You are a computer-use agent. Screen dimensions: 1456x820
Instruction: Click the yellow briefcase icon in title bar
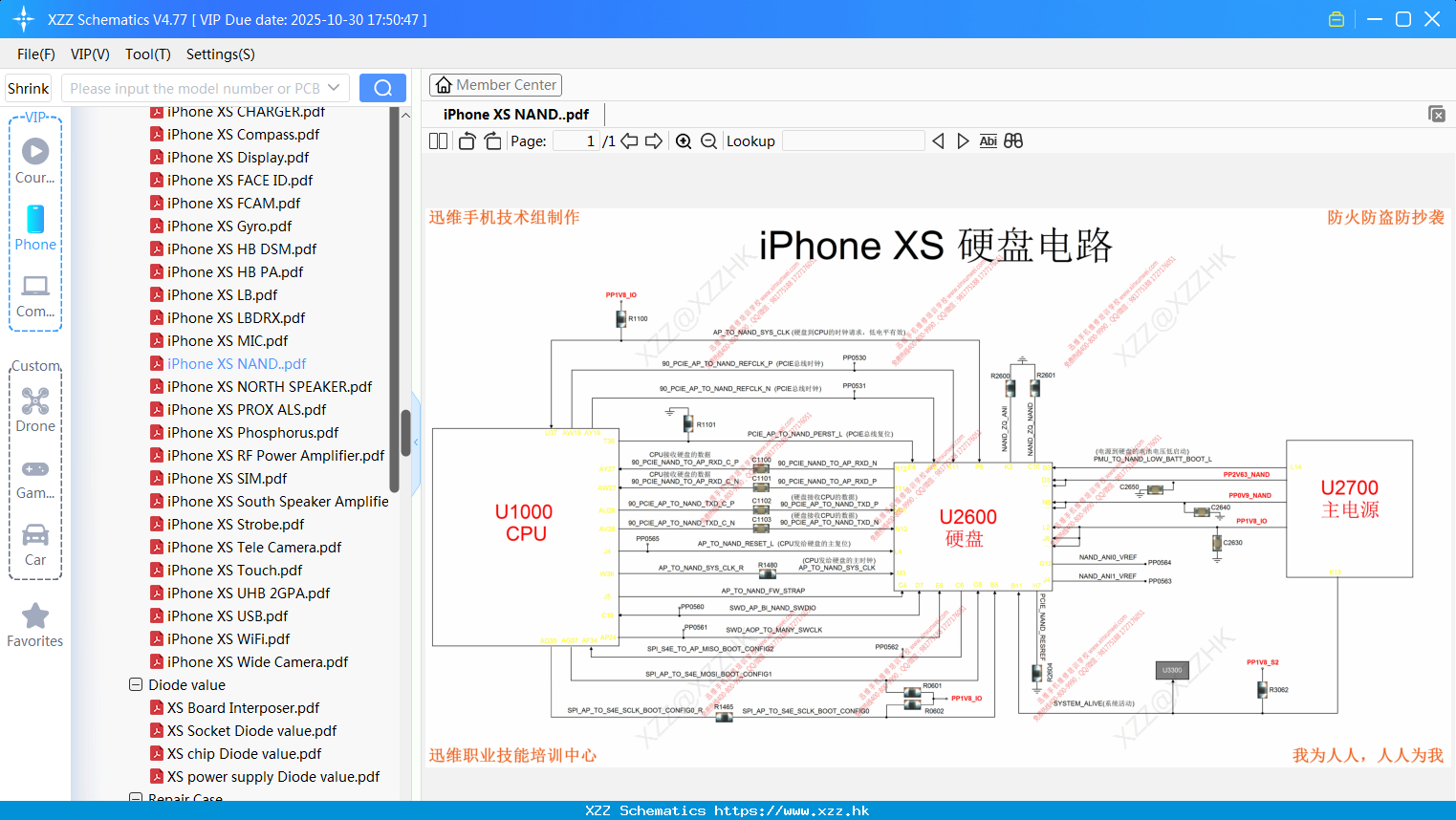(x=1336, y=19)
